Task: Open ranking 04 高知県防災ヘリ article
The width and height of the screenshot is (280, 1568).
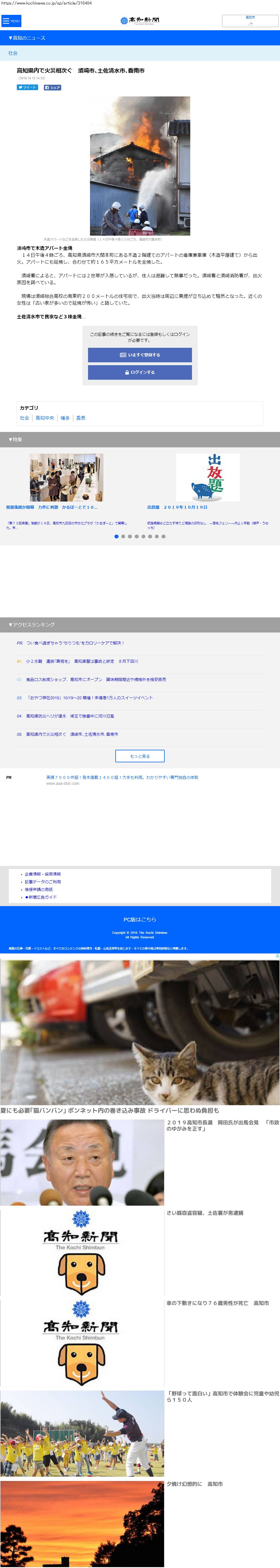Action: 70,716
